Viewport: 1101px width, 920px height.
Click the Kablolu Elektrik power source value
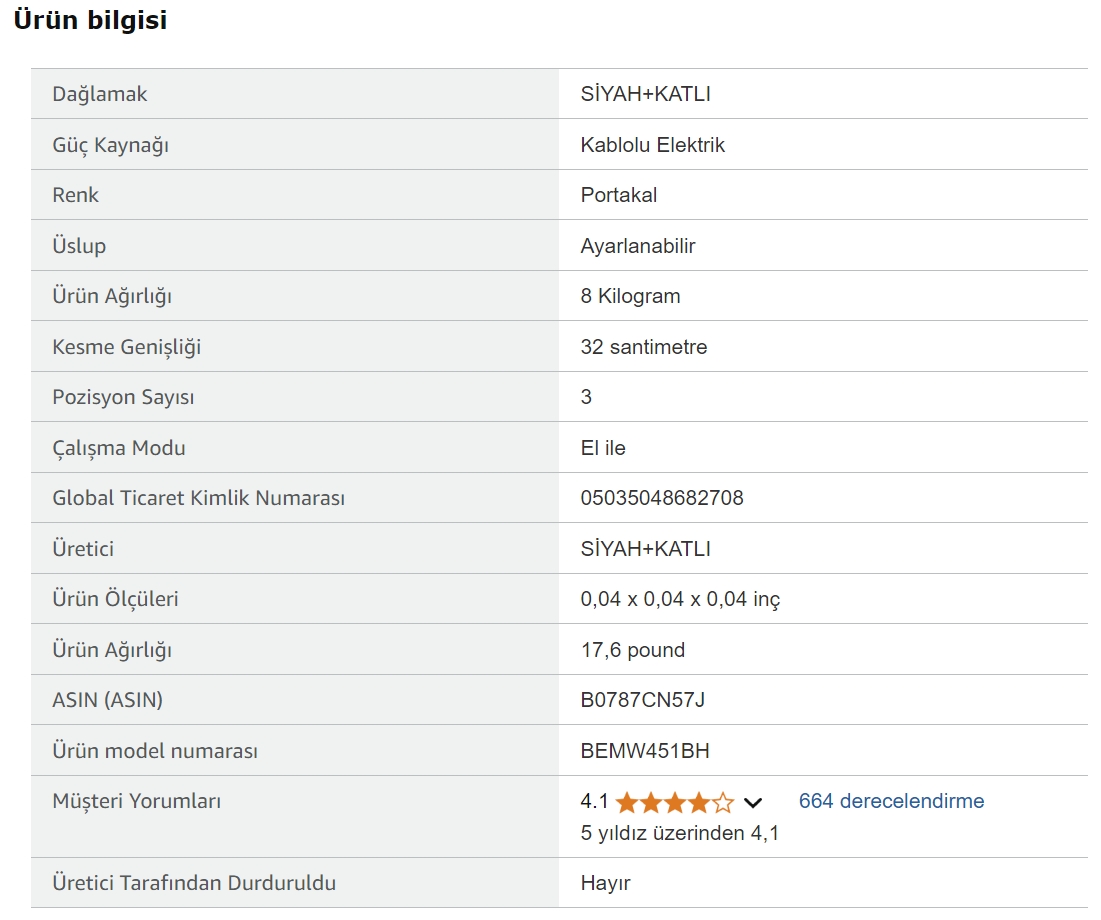point(652,145)
